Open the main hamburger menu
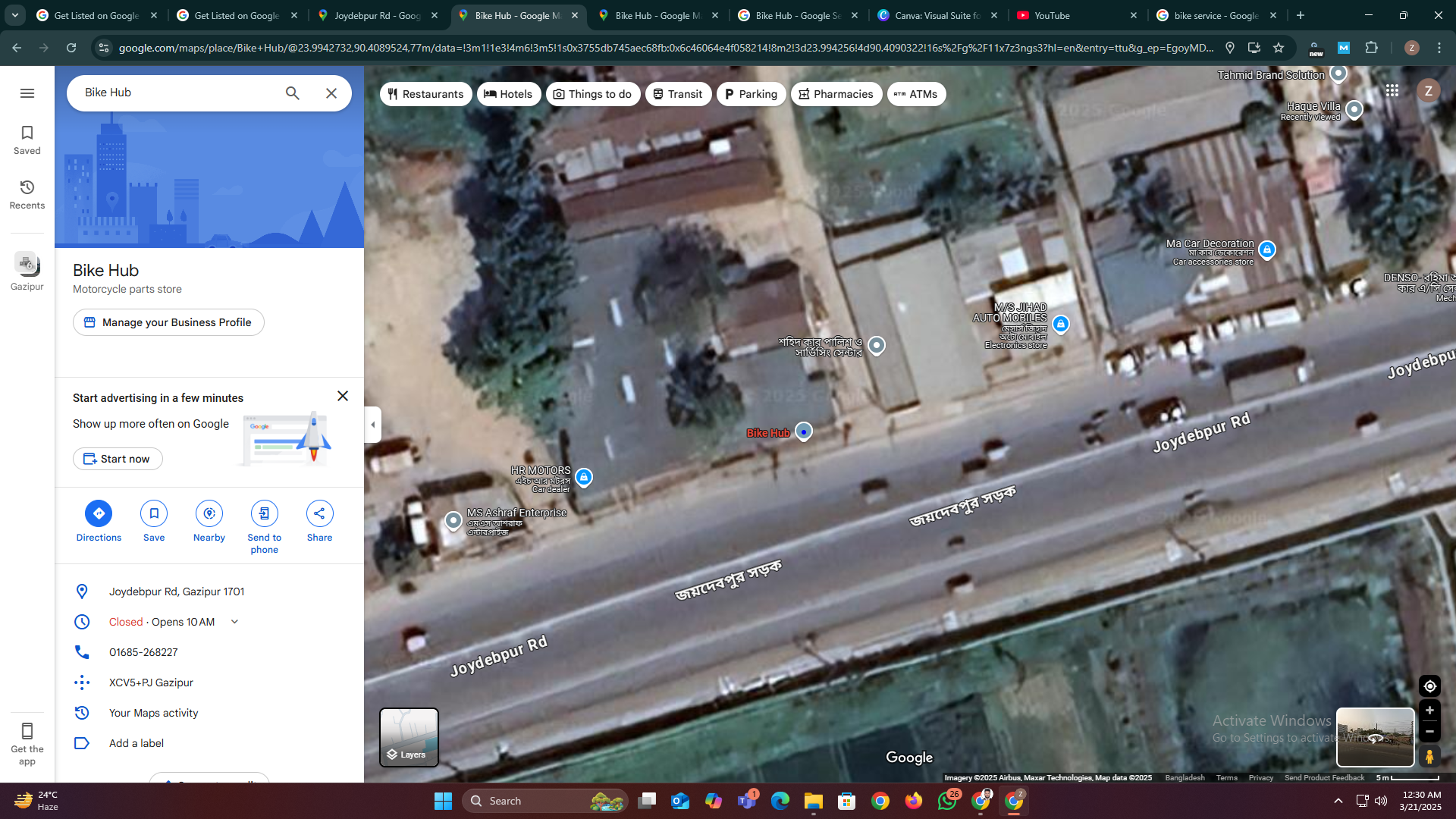1456x819 pixels. coord(27,93)
